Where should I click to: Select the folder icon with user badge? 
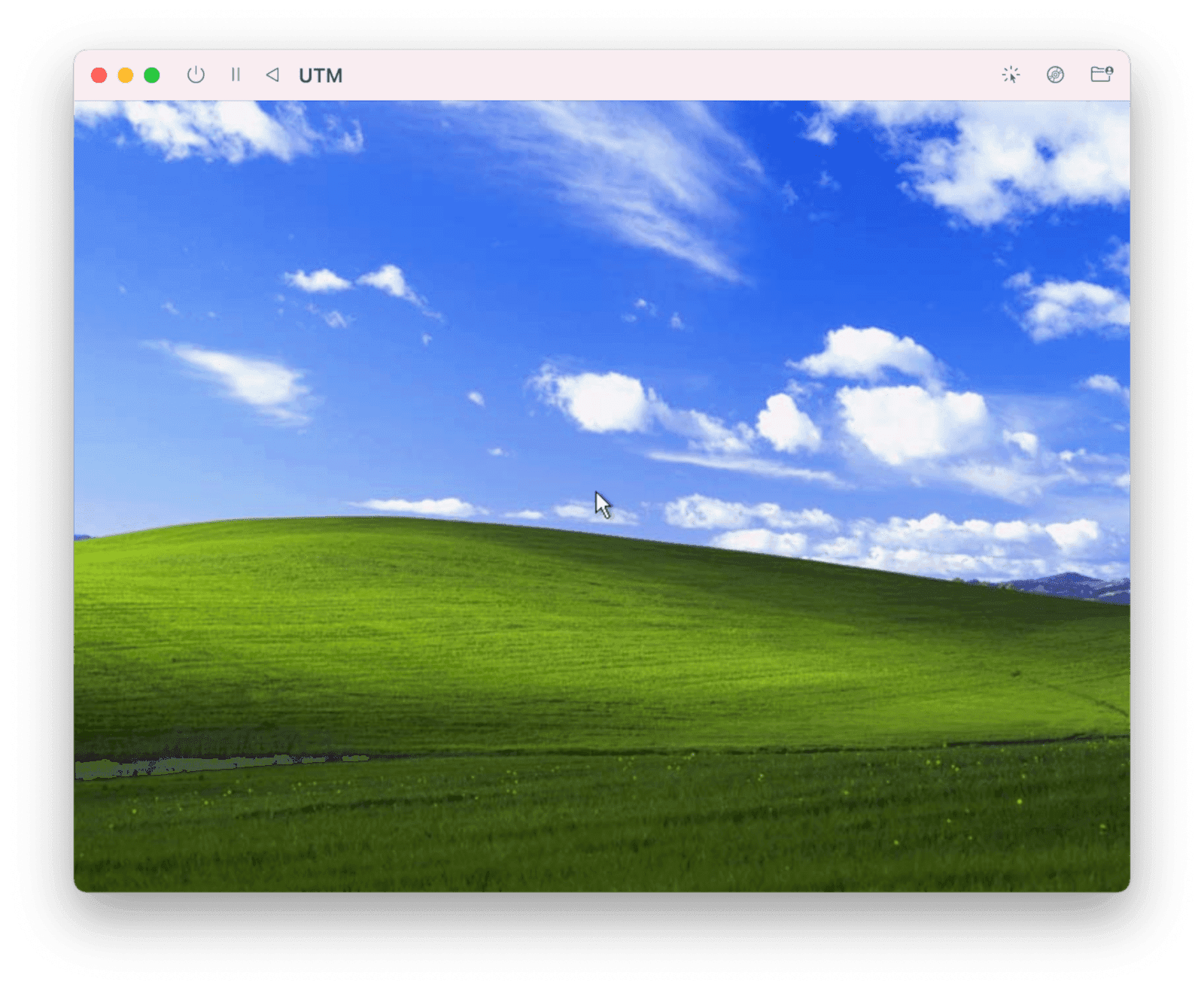coord(1101,74)
